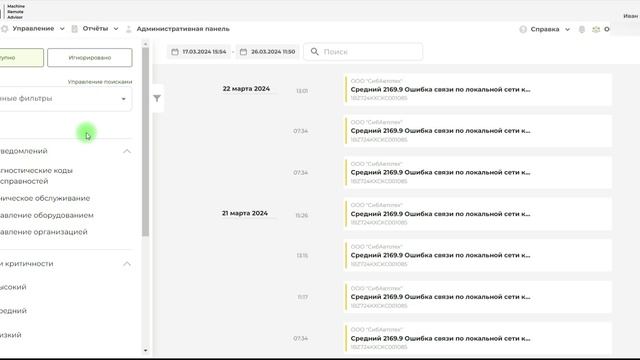Image resolution: width=640 pixels, height=360 pixels.
Task: Open the 11:17 notification card
Action: click(478, 297)
